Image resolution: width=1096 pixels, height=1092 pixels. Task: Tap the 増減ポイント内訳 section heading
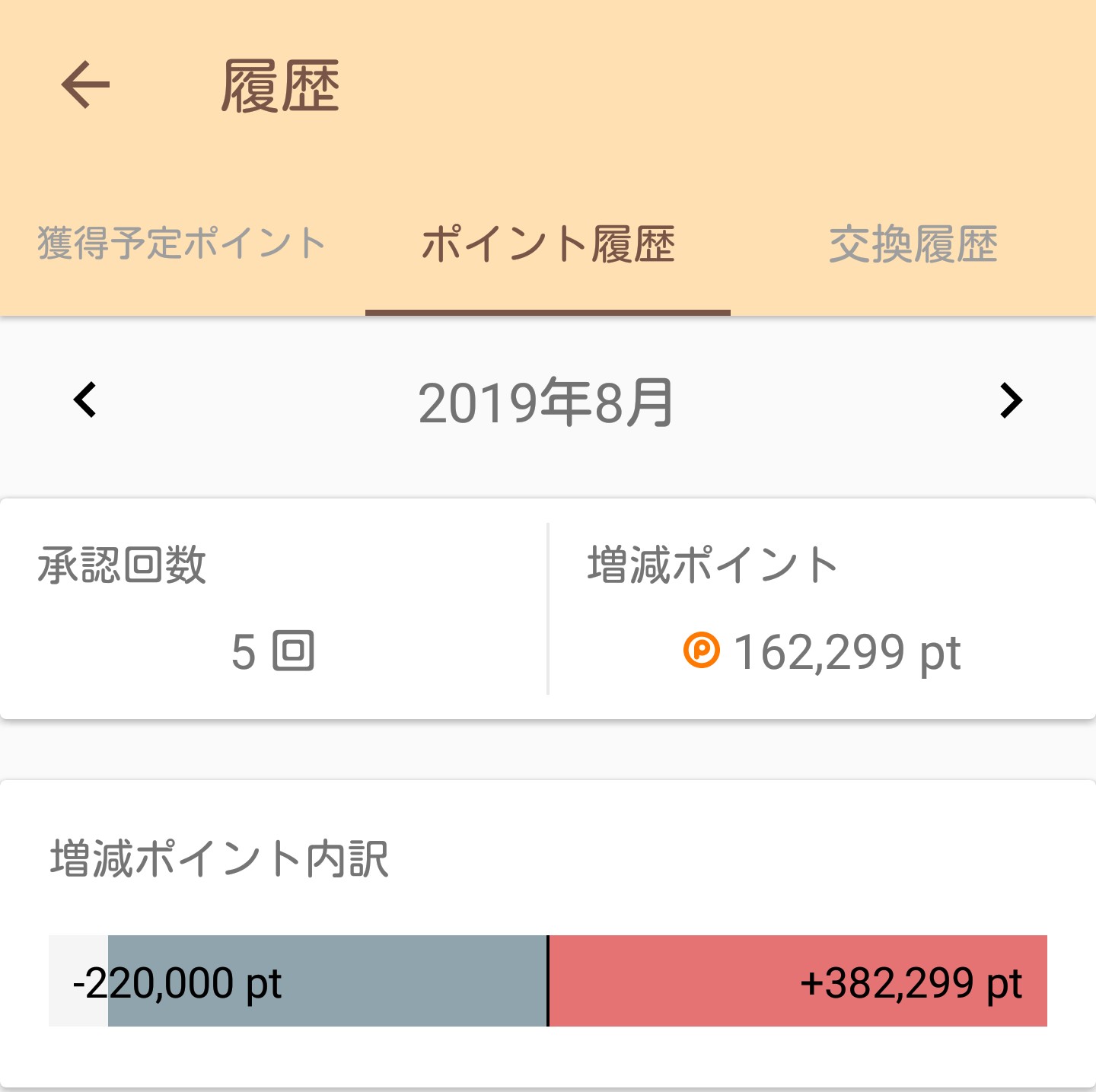[219, 858]
